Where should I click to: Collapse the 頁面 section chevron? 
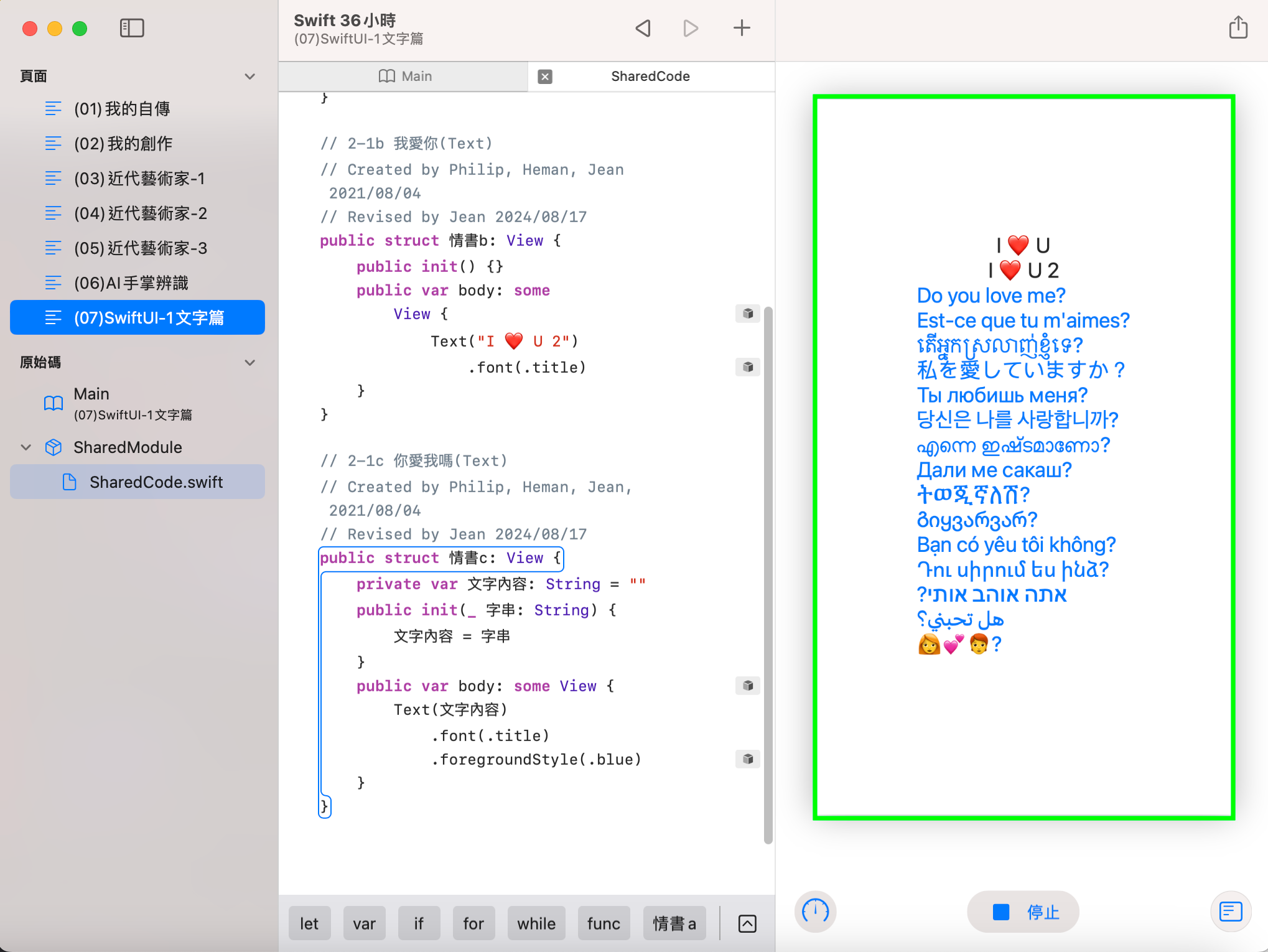coord(250,77)
